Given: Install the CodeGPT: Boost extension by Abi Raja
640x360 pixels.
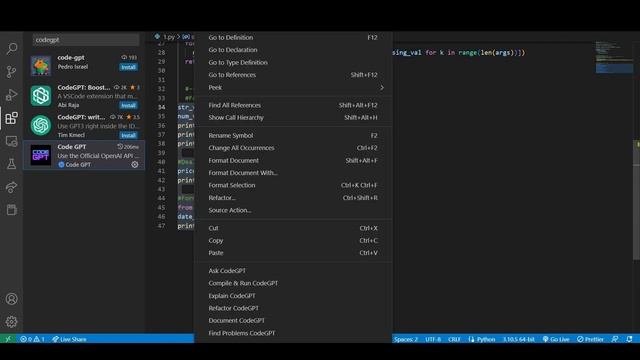Looking at the screenshot, I should (x=129, y=105).
